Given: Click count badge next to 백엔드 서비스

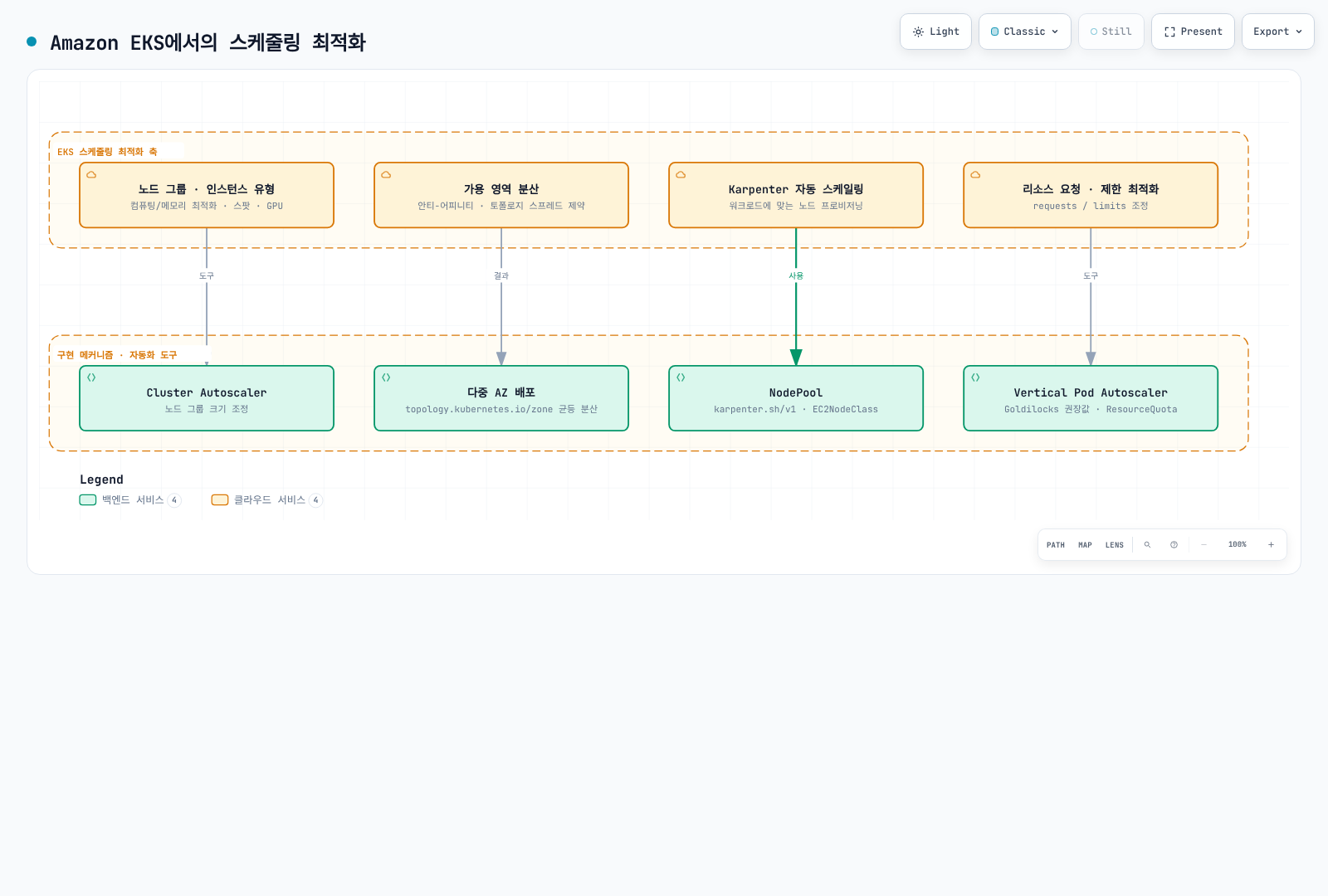Looking at the screenshot, I should (x=174, y=500).
